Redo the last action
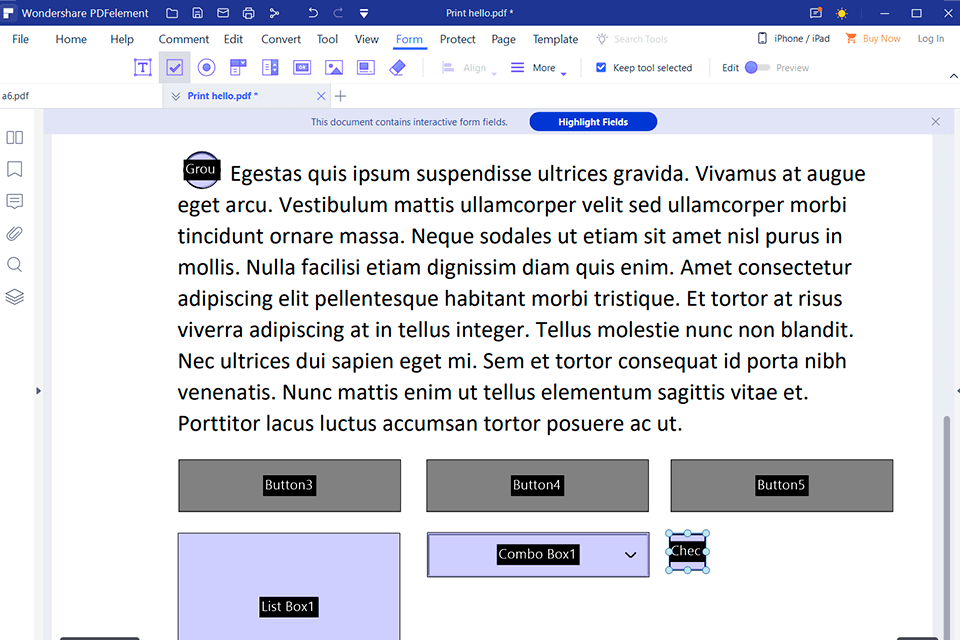Image resolution: width=960 pixels, height=640 pixels. tap(338, 13)
